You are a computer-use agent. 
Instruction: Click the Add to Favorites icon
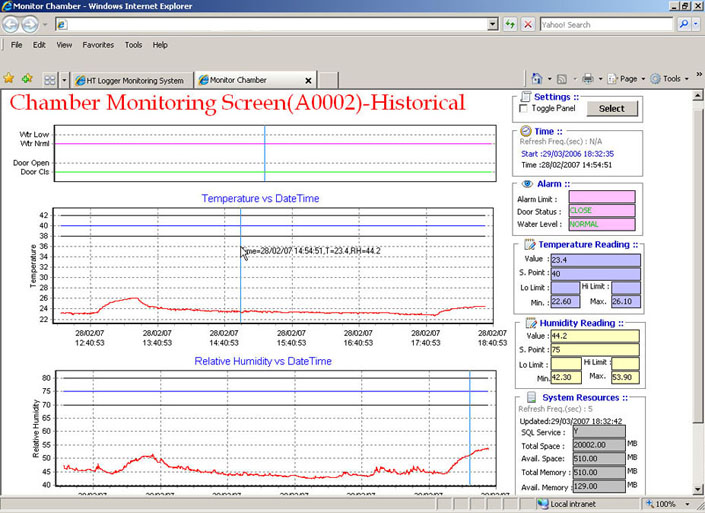point(27,78)
